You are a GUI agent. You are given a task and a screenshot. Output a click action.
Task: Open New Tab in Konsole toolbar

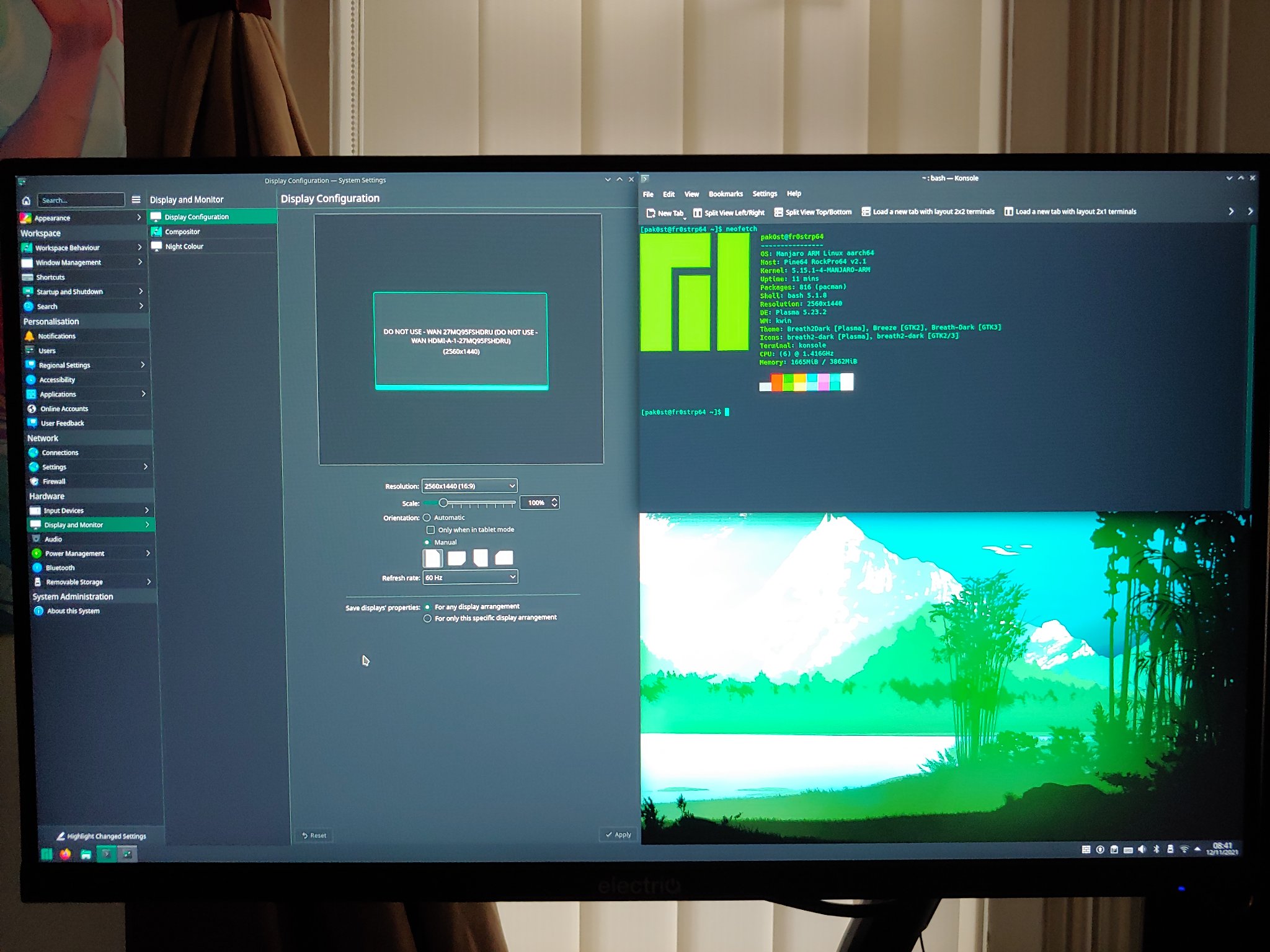point(665,213)
